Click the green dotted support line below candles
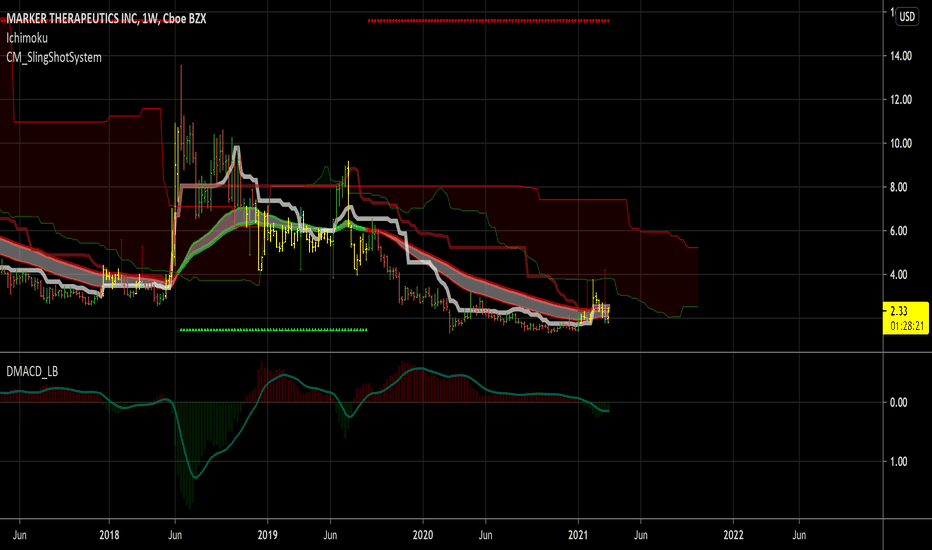This screenshot has width=932, height=550. tap(273, 329)
